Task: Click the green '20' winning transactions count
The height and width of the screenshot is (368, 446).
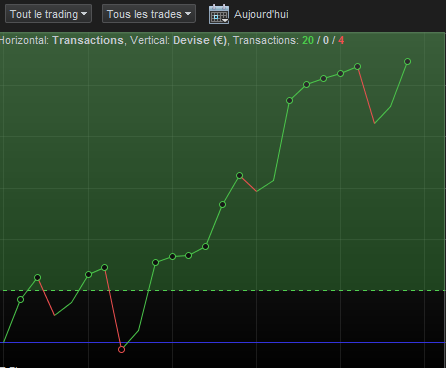Action: (308, 40)
